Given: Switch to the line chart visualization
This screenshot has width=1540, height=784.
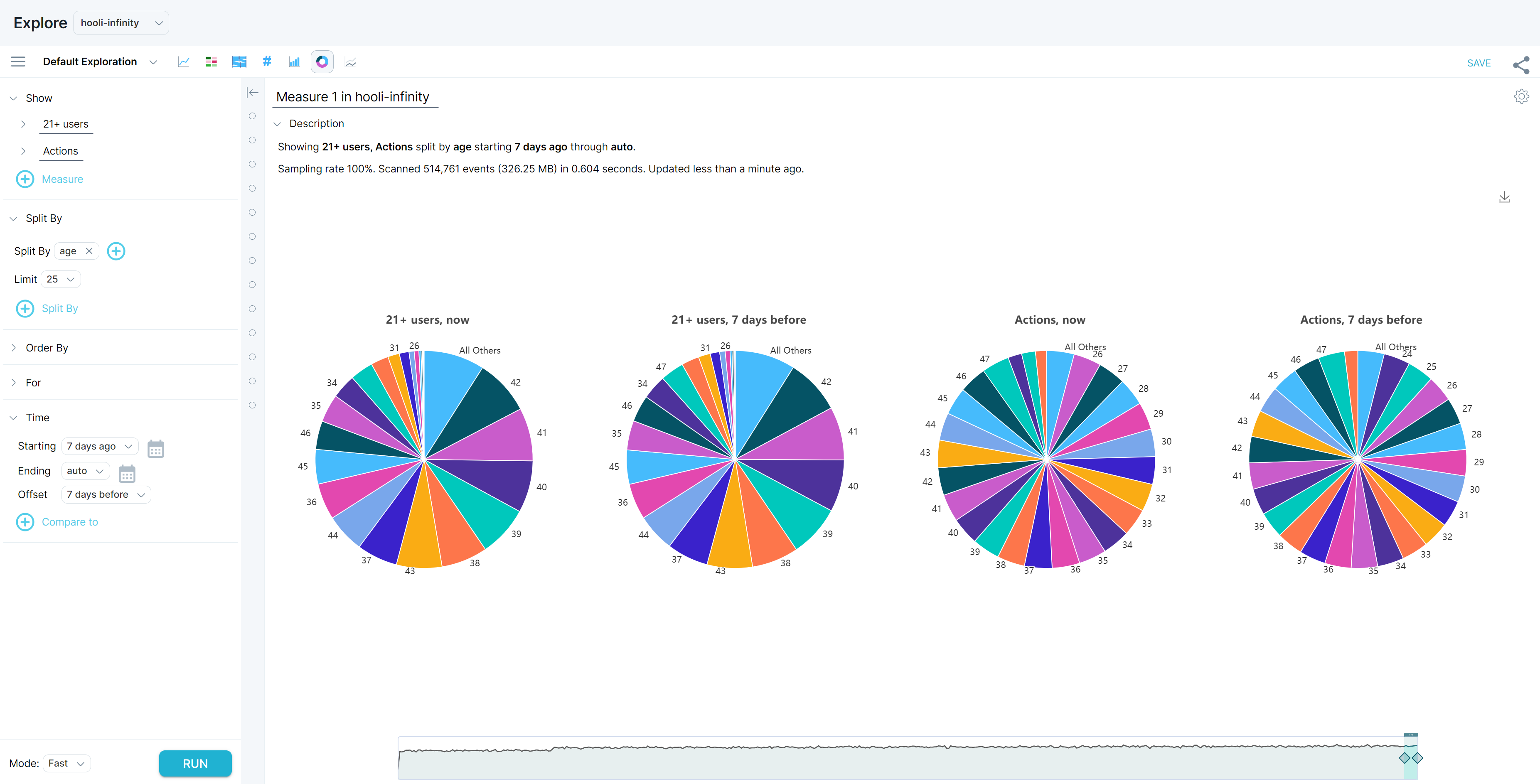Looking at the screenshot, I should [x=184, y=61].
